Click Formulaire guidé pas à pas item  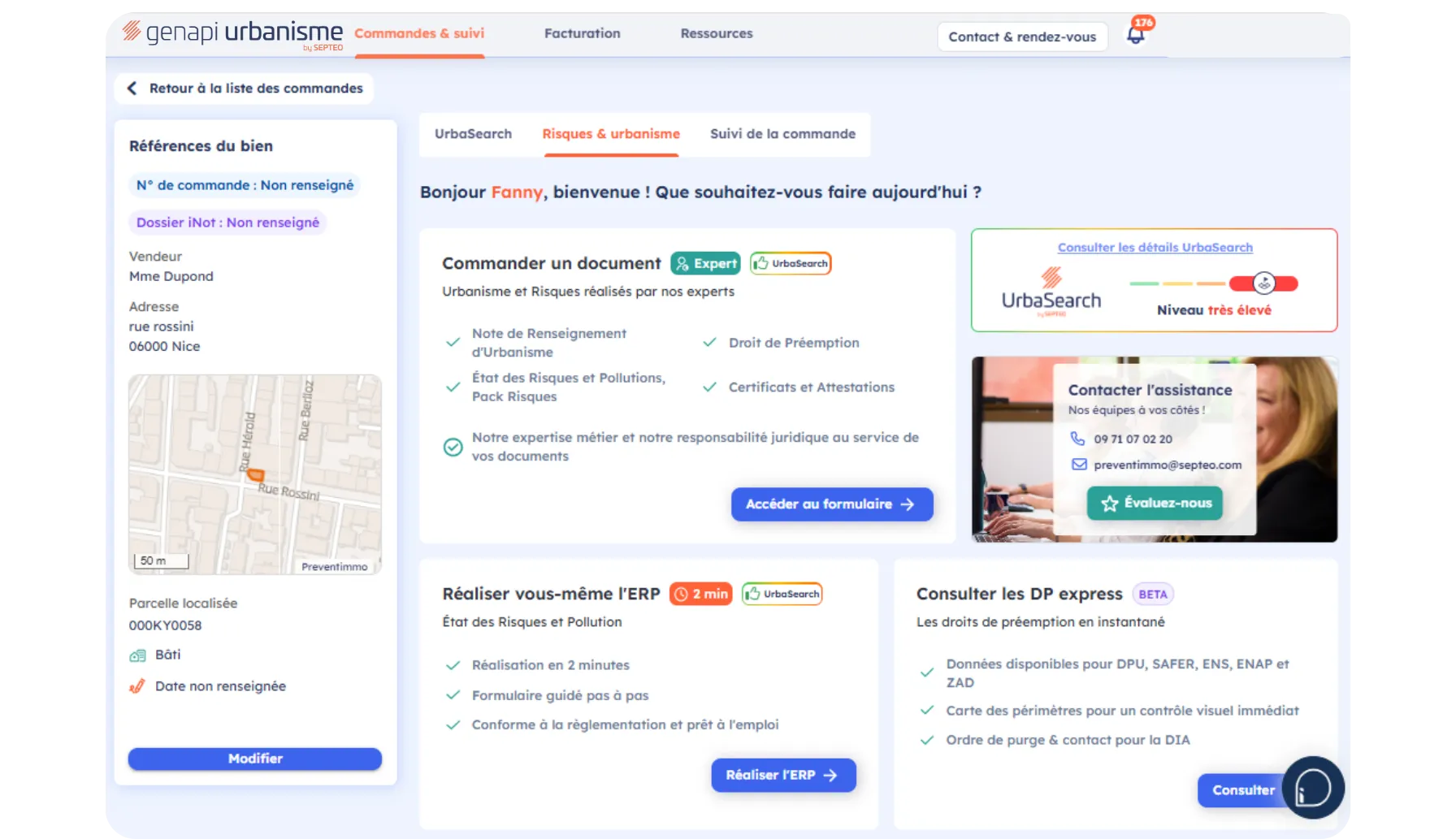tap(560, 695)
